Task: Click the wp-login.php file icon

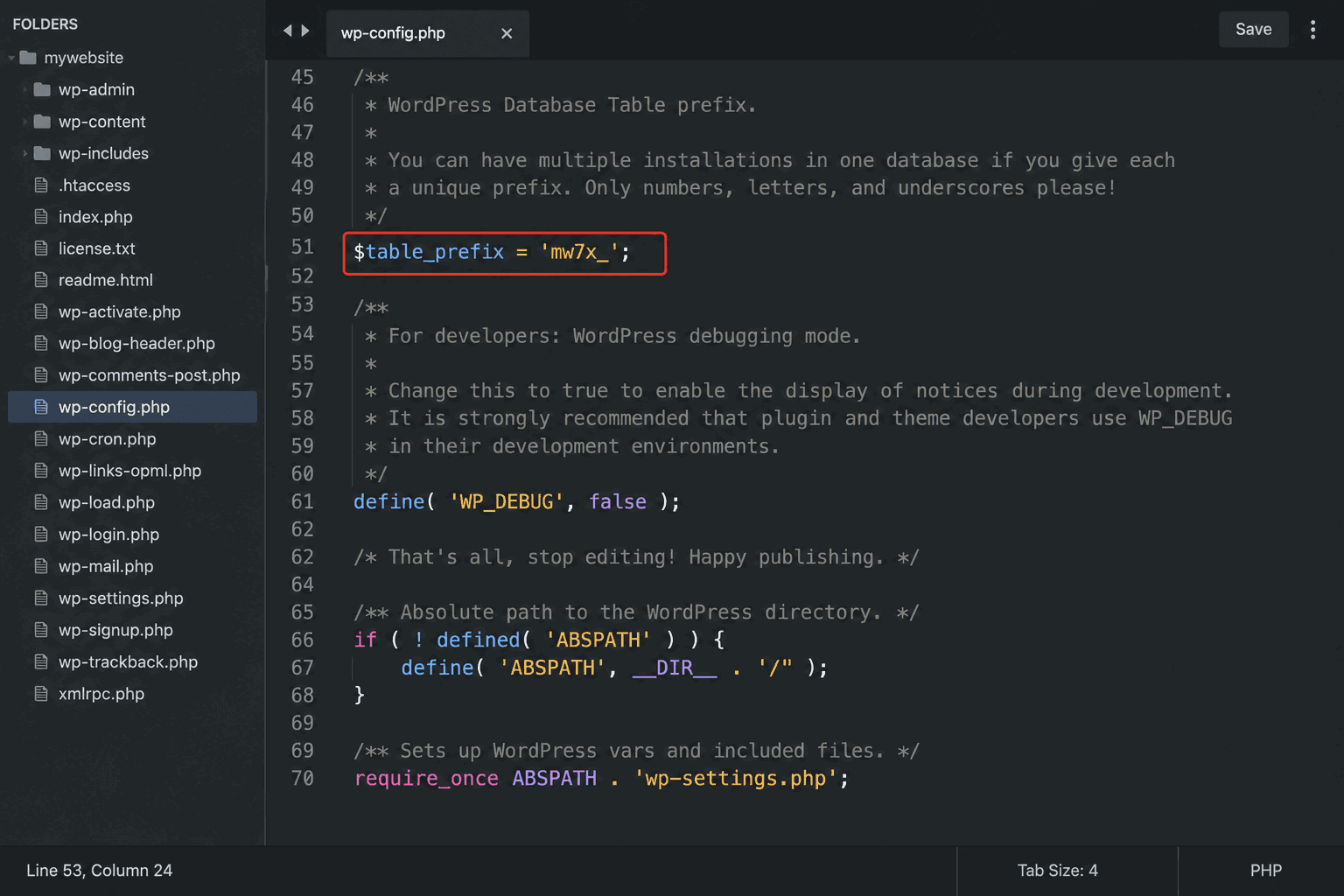Action: pyautogui.click(x=41, y=534)
